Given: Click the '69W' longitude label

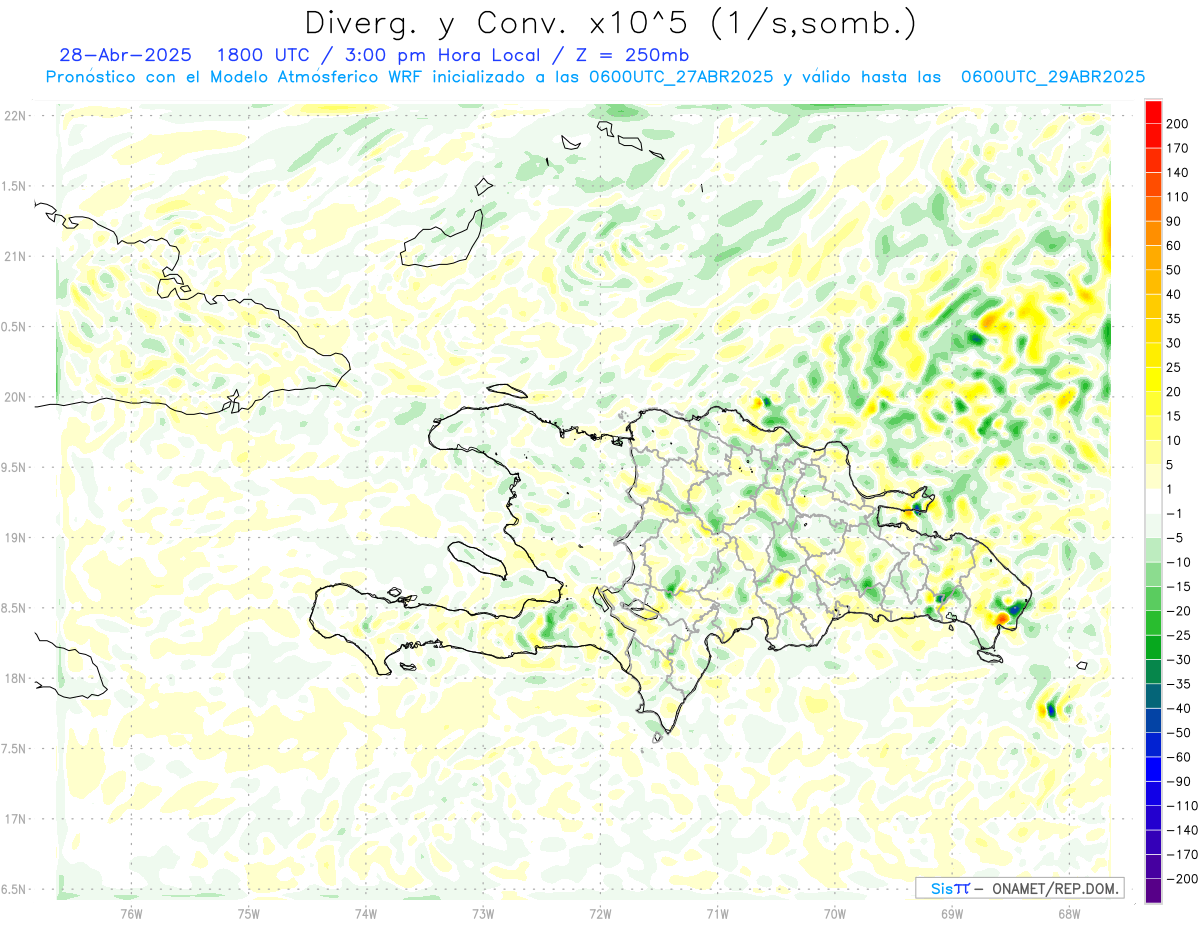Looking at the screenshot, I should pyautogui.click(x=952, y=913).
